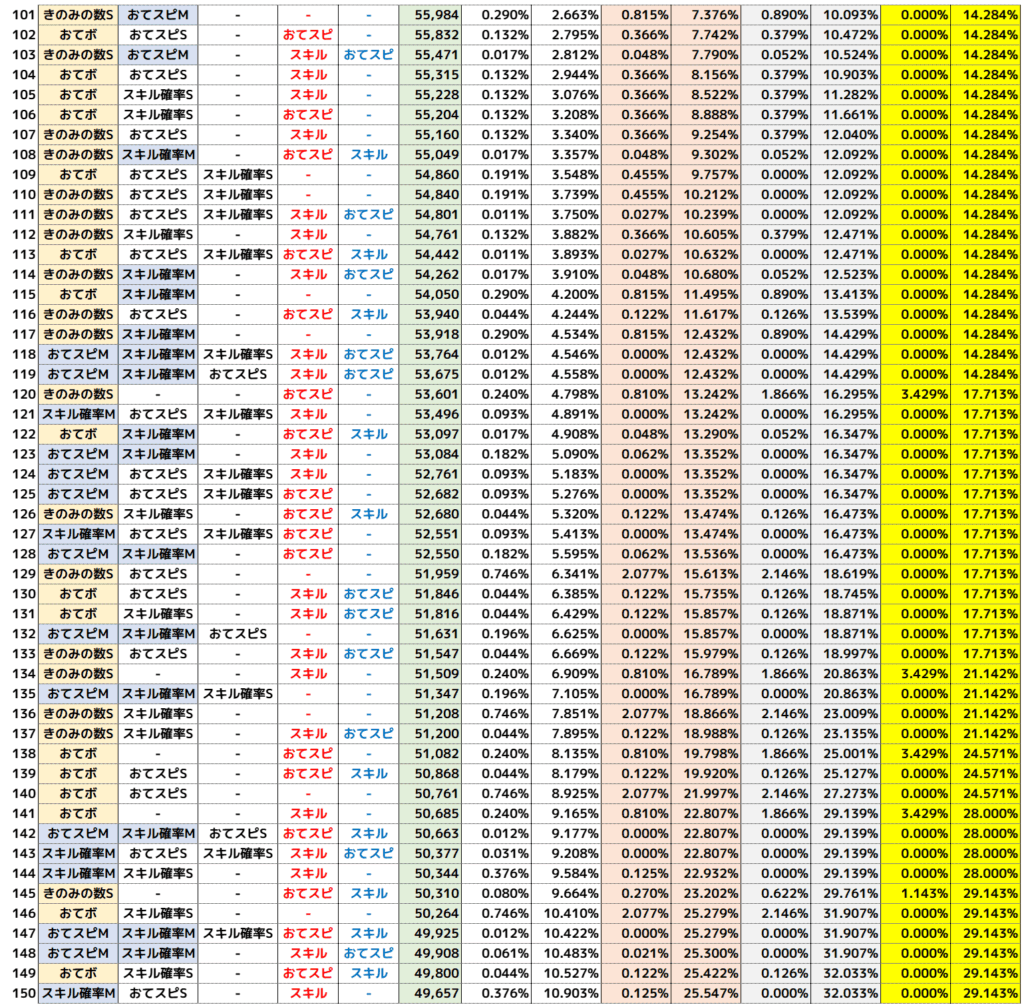Click the 15.613% cell in row 129
The image size is (1024, 1007).
click(706, 574)
